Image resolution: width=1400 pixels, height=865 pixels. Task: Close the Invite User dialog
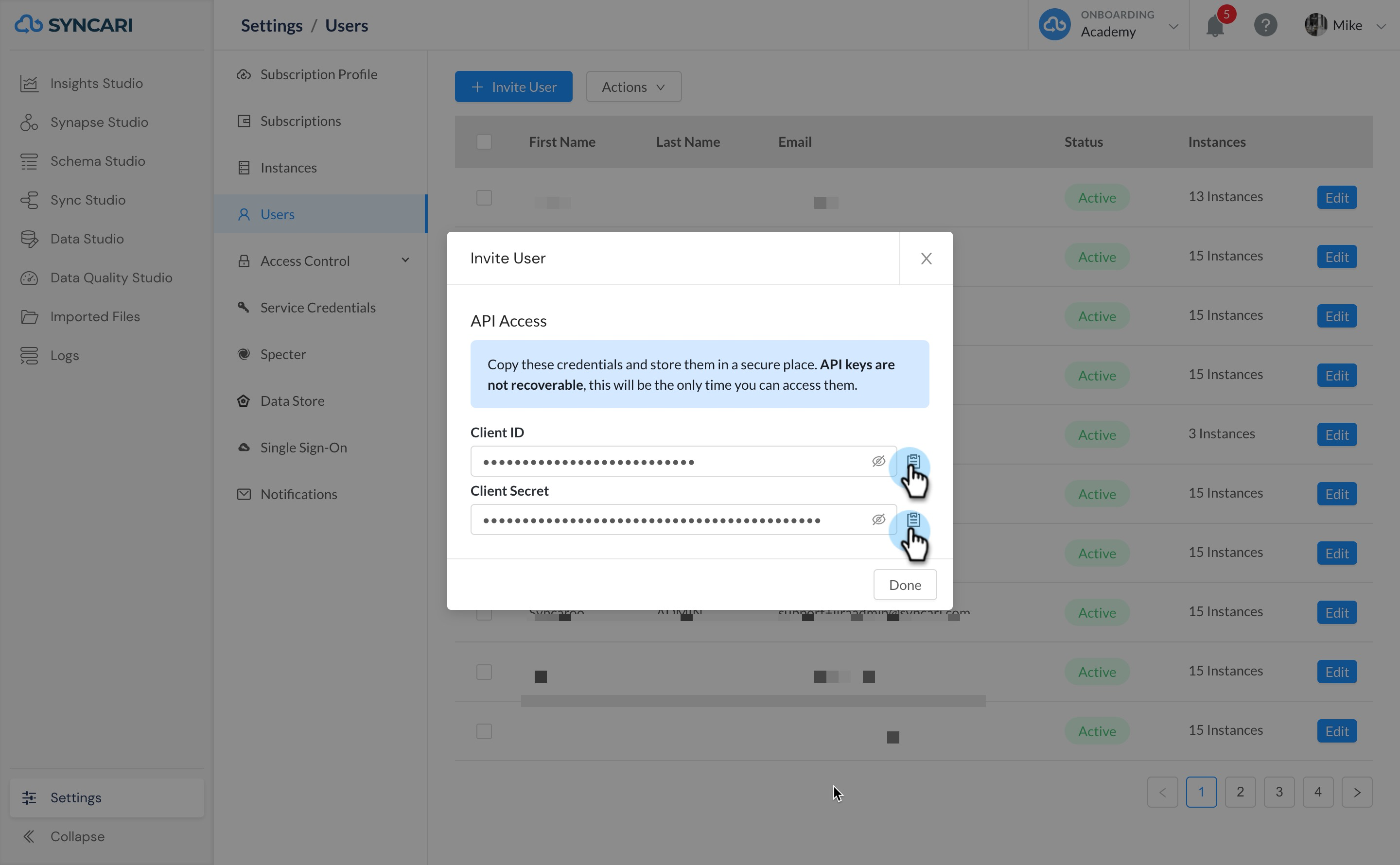(926, 259)
